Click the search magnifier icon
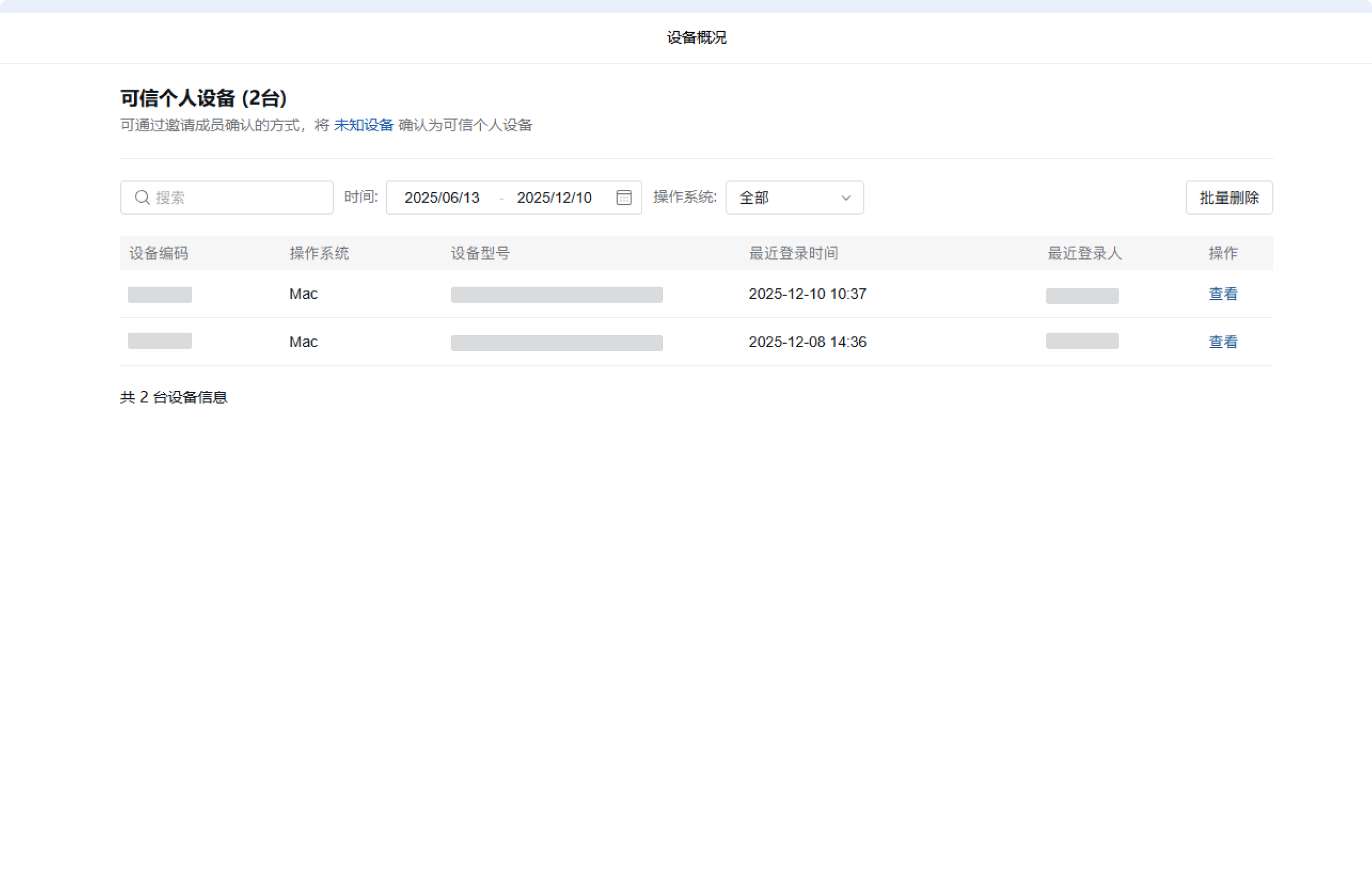Screen dimensions: 1372x884 click(142, 197)
